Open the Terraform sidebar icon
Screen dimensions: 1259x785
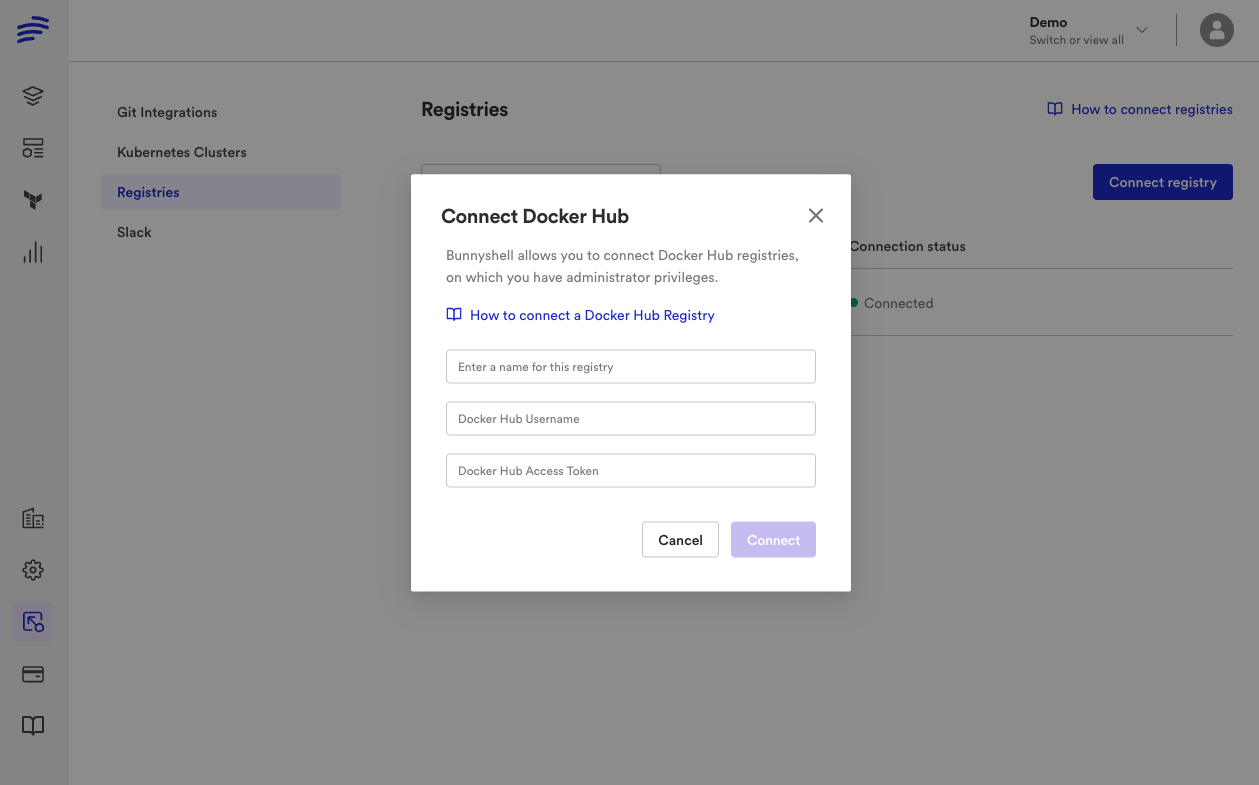33,200
